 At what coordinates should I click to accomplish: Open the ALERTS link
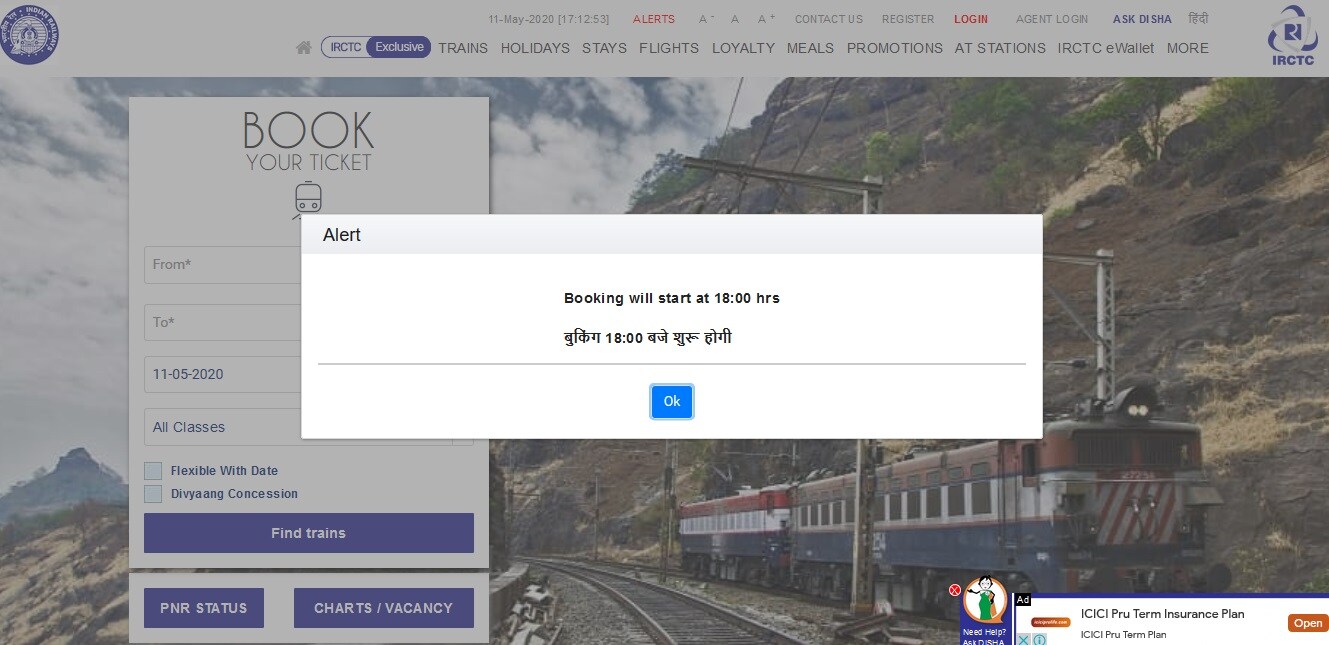654,19
